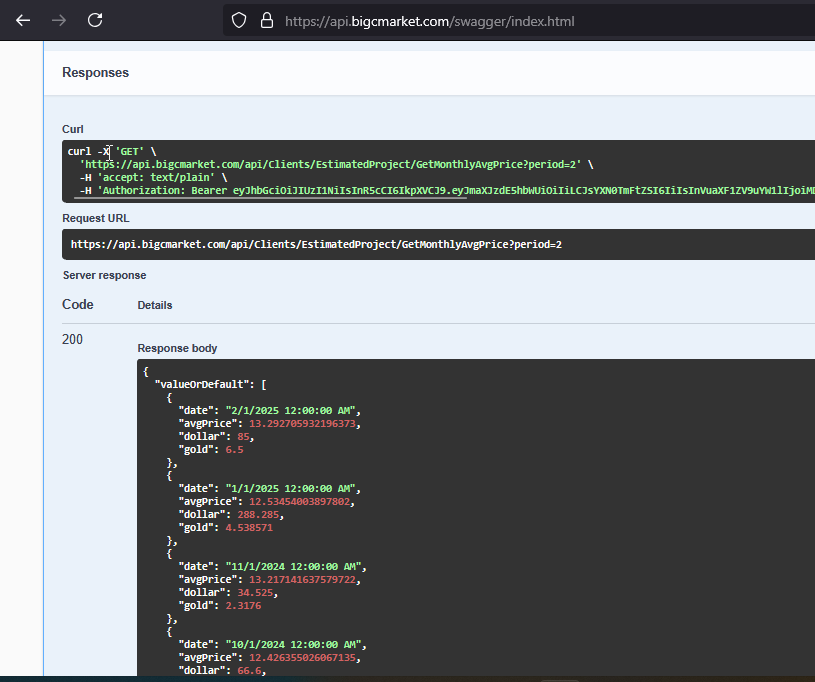Image resolution: width=815 pixels, height=682 pixels.
Task: Click the site security padlock icon
Action: coord(266,20)
